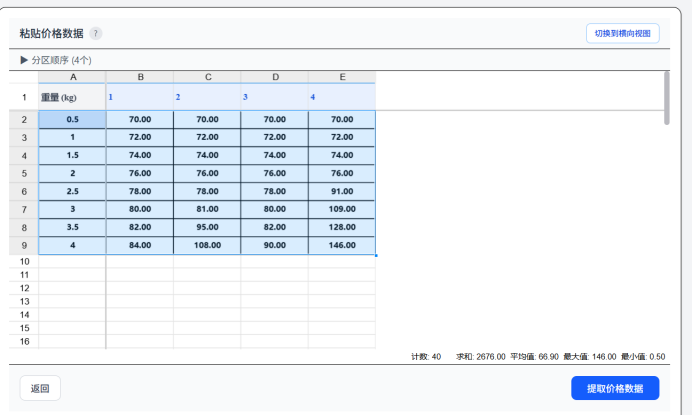Click the 重量 (kg) header cell
This screenshot has height=415, width=692.
(x=72, y=97)
